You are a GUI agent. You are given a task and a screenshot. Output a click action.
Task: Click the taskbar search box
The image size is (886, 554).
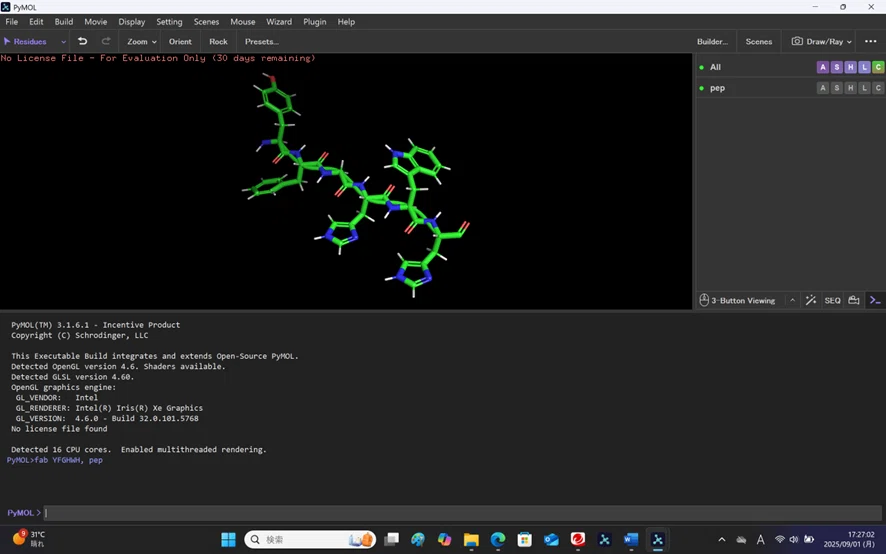(310, 540)
